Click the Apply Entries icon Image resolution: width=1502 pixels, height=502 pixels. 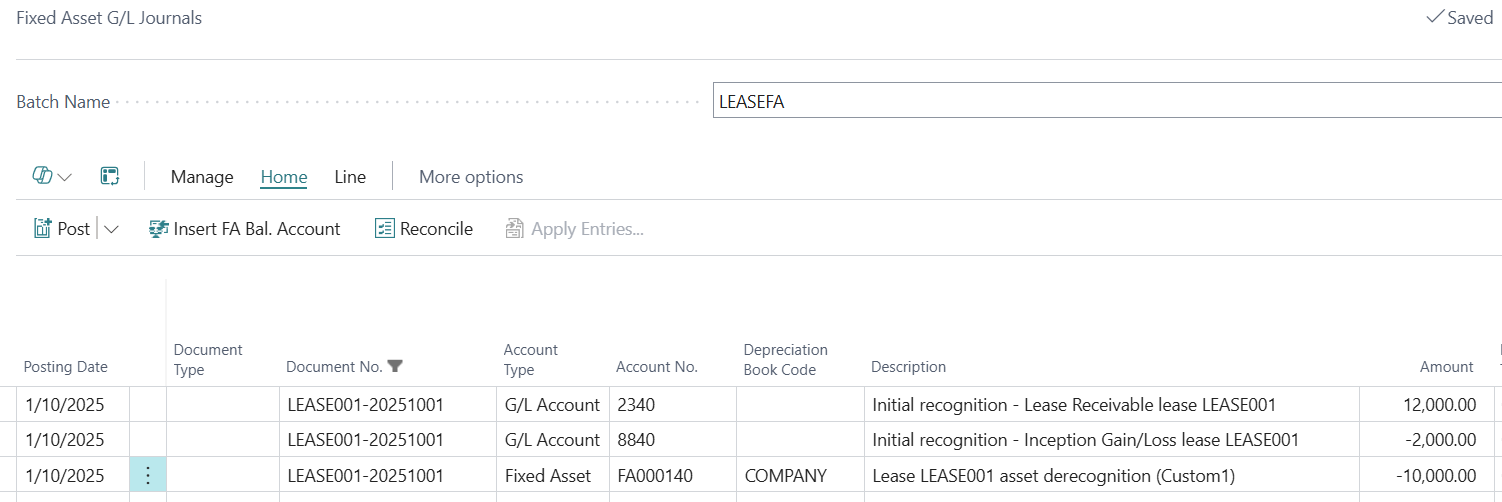tap(515, 229)
